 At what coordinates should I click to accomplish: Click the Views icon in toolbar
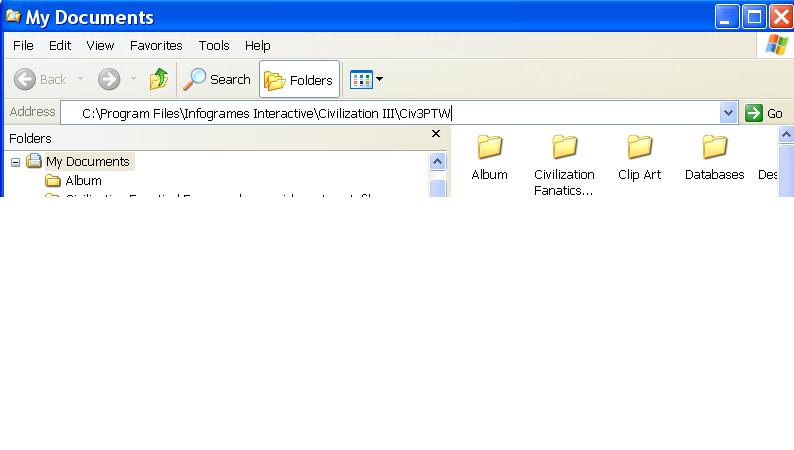click(362, 79)
